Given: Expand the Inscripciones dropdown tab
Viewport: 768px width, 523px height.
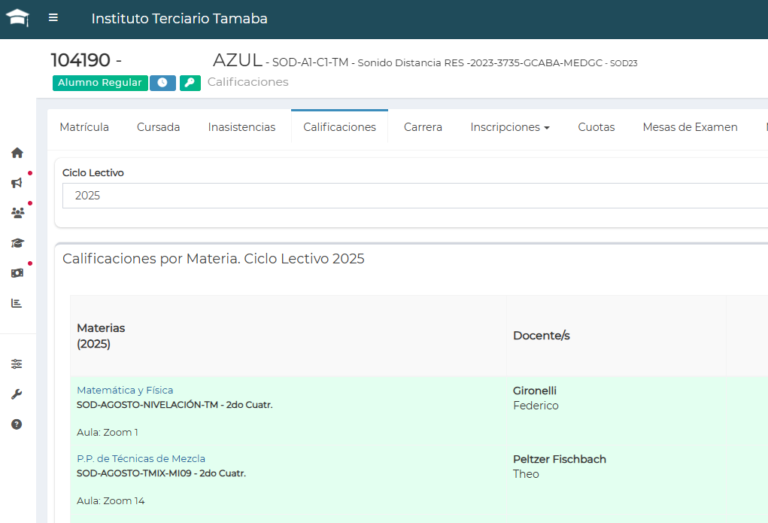Looking at the screenshot, I should 510,127.
